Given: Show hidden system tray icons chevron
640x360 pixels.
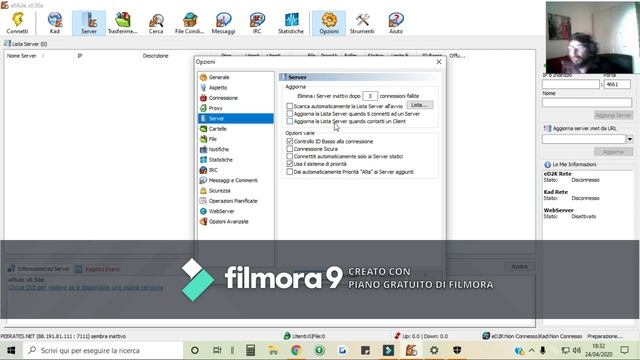Looking at the screenshot, I should pos(531,350).
